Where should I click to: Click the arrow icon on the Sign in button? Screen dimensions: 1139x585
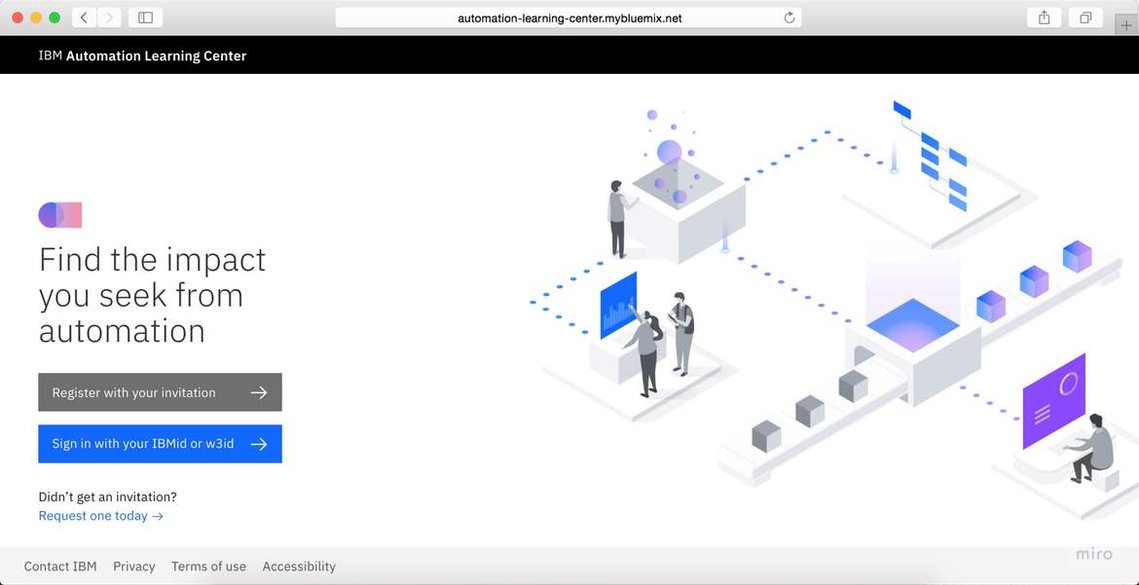pos(259,444)
